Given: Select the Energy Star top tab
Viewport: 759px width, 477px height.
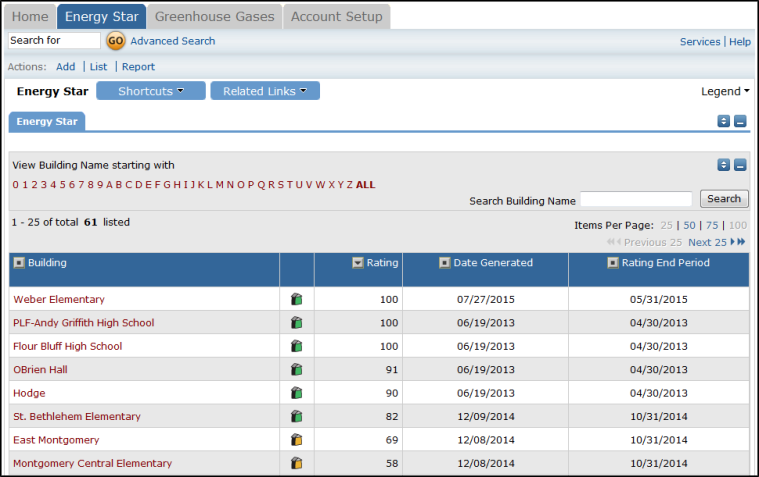Looking at the screenshot, I should [x=102, y=16].
